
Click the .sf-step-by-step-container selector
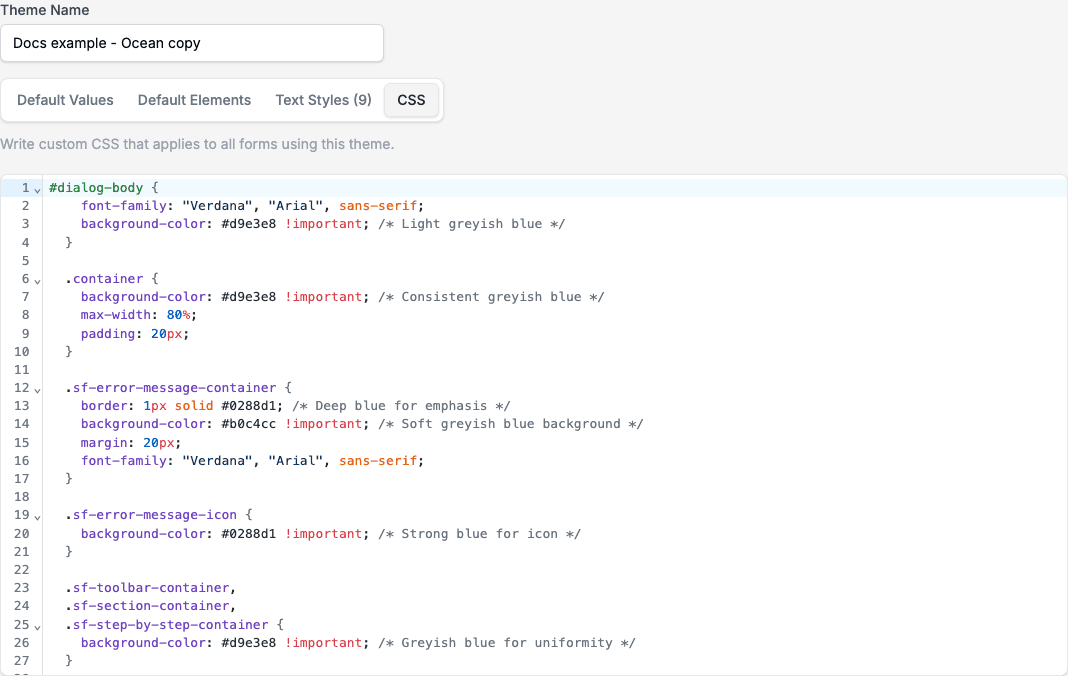[167, 625]
